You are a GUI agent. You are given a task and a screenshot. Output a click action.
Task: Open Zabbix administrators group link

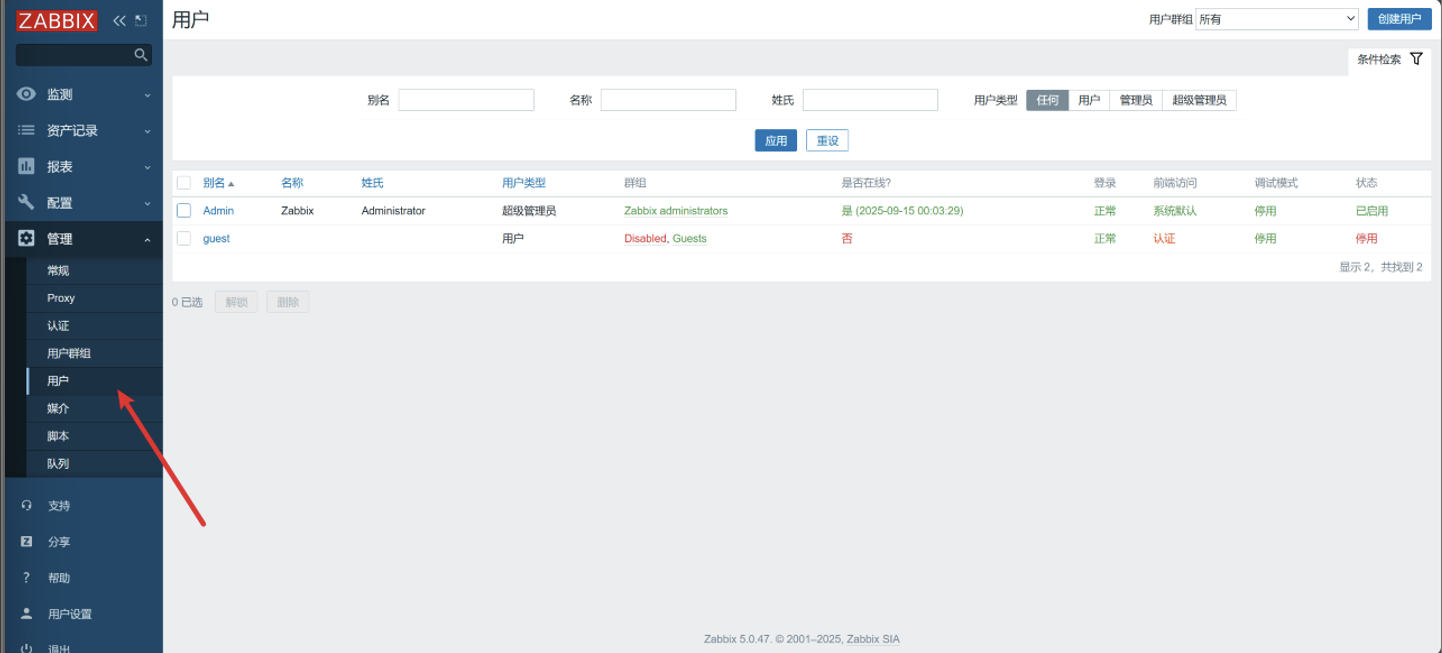(x=676, y=211)
